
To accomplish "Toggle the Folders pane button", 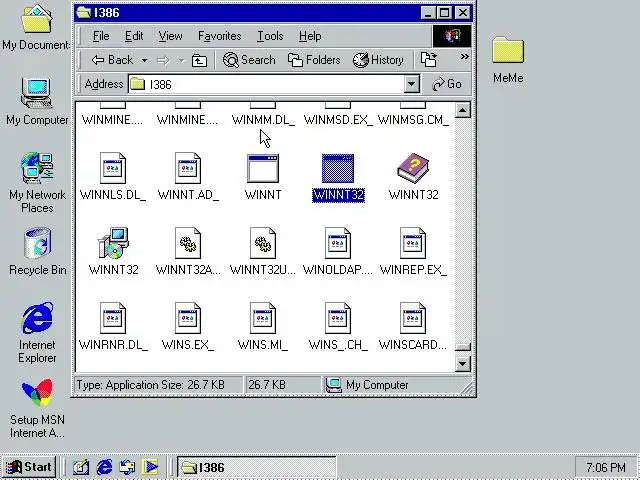I will 314,60.
